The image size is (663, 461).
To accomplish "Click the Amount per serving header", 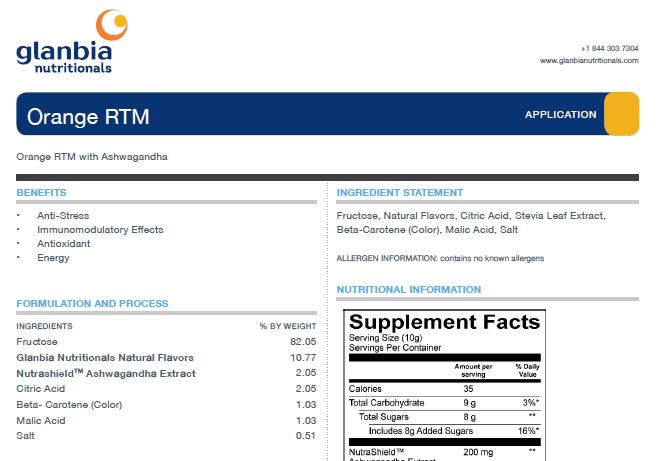I will (474, 370).
